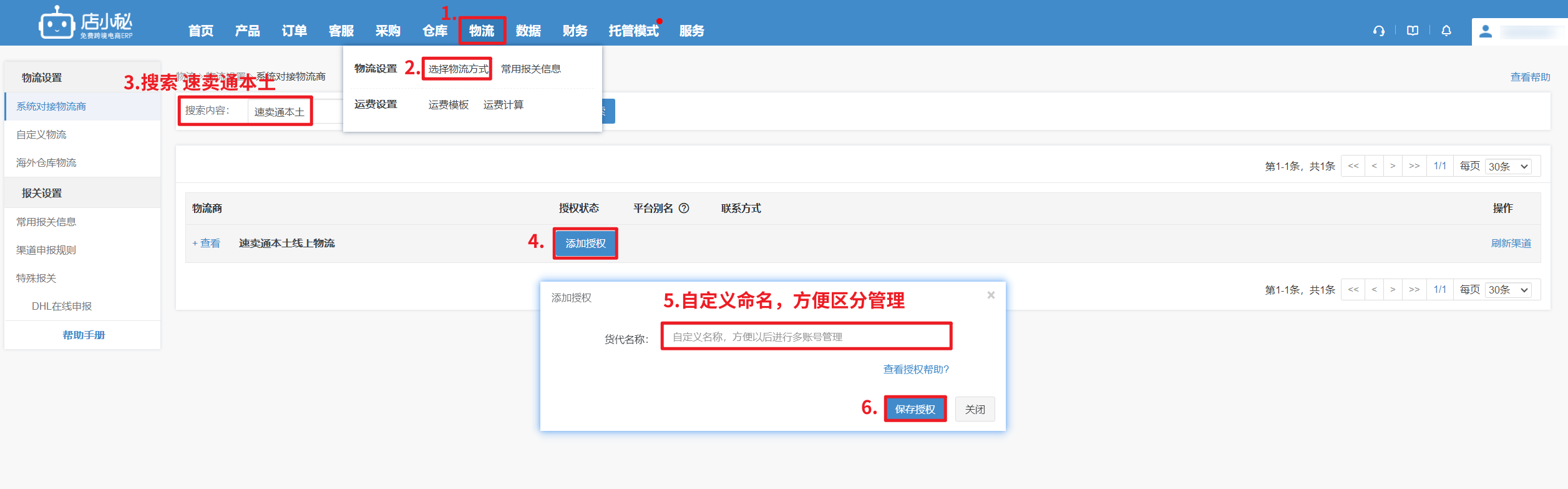The width and height of the screenshot is (1568, 489).
Task: Click the 平台别名 question mark help icon
Action: [684, 209]
